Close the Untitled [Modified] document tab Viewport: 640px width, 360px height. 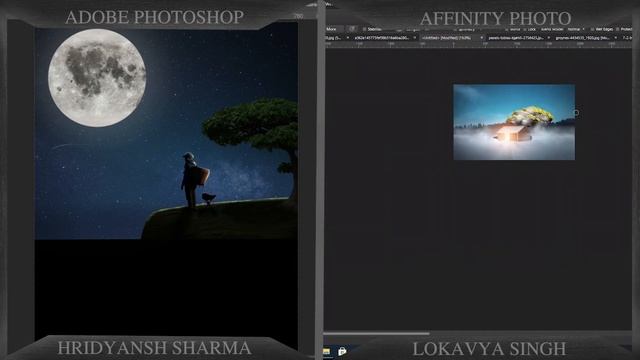tap(482, 38)
